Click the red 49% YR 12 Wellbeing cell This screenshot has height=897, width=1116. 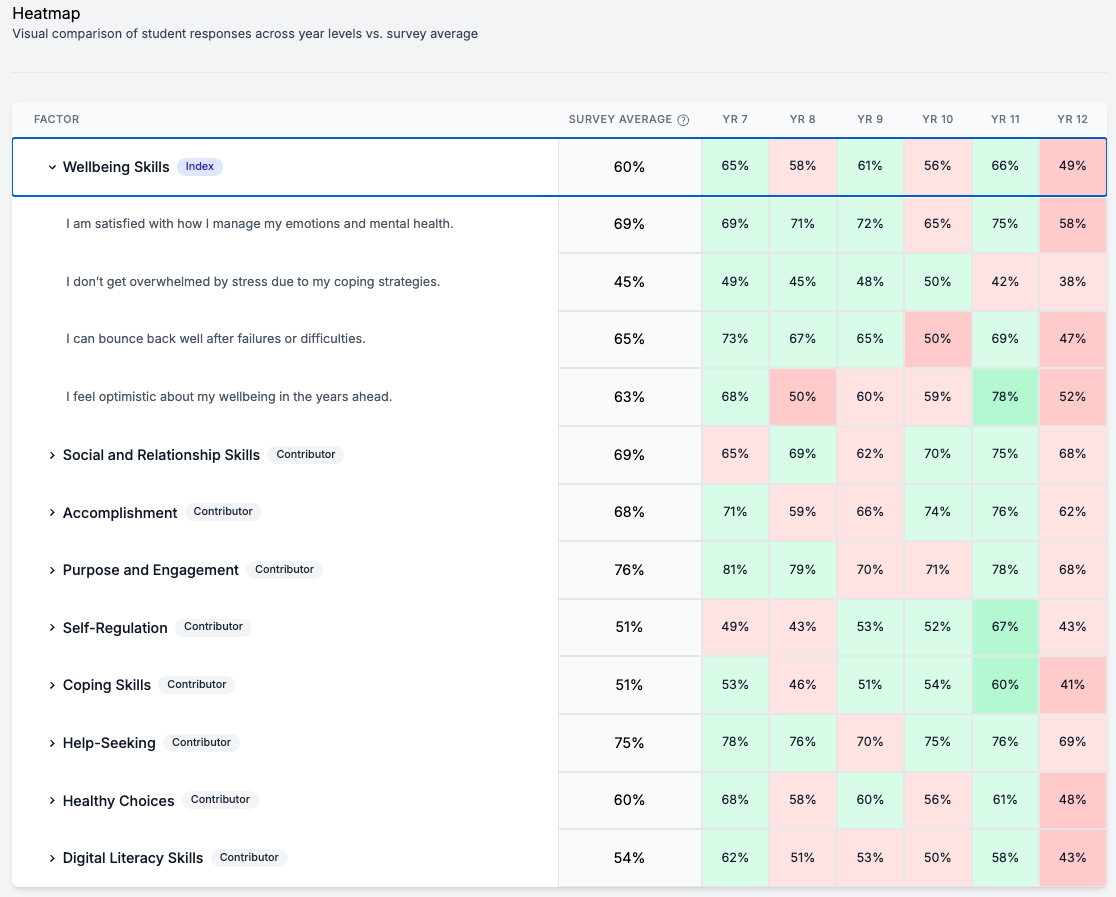click(x=1072, y=167)
